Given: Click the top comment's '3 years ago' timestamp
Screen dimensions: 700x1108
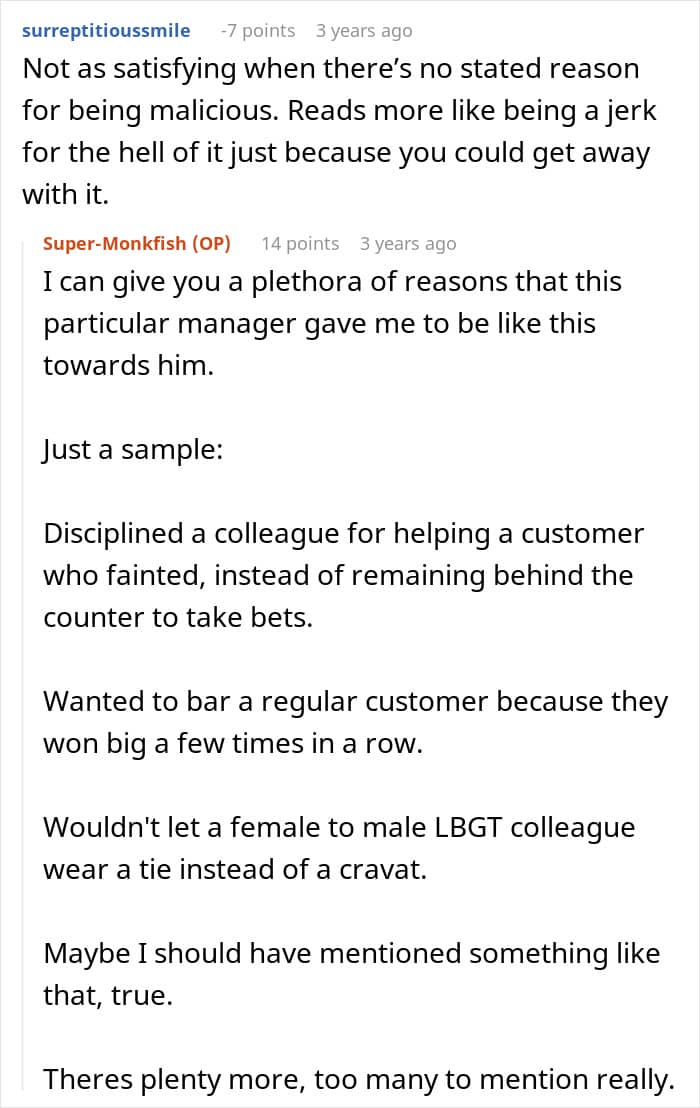Looking at the screenshot, I should tap(364, 31).
